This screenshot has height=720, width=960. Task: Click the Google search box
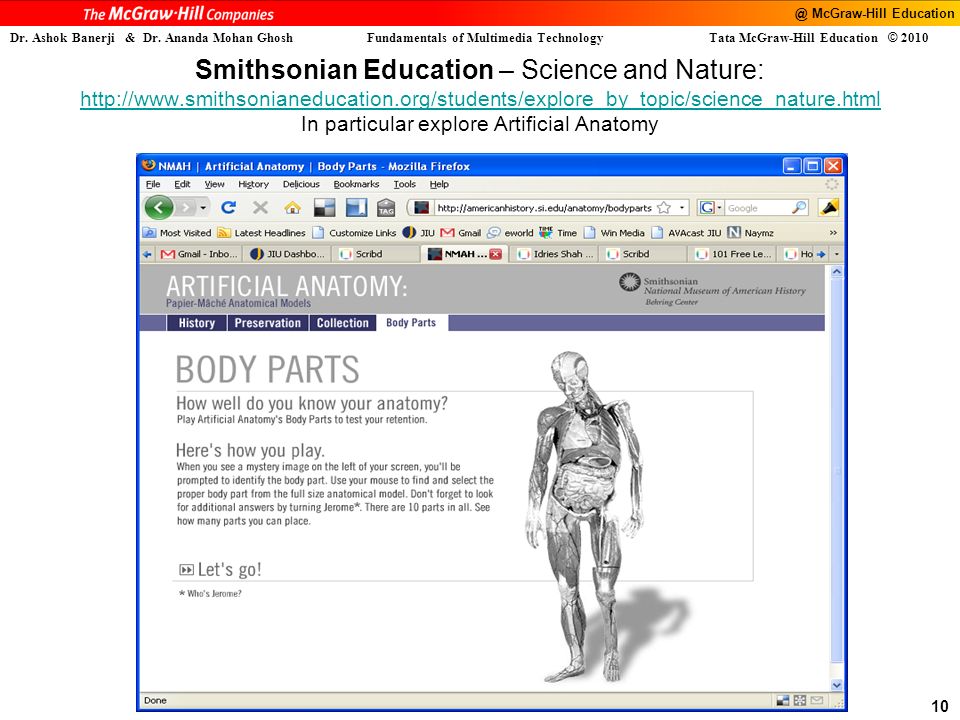point(757,208)
